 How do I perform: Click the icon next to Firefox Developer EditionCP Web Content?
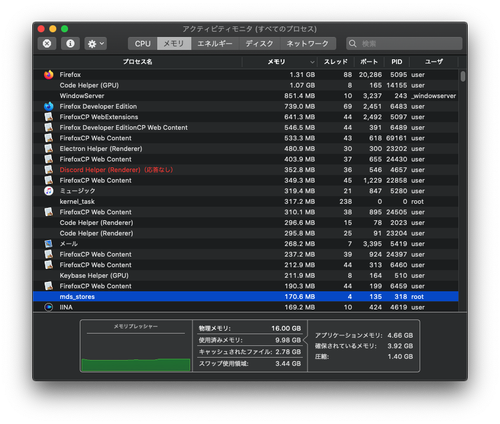click(x=49, y=127)
